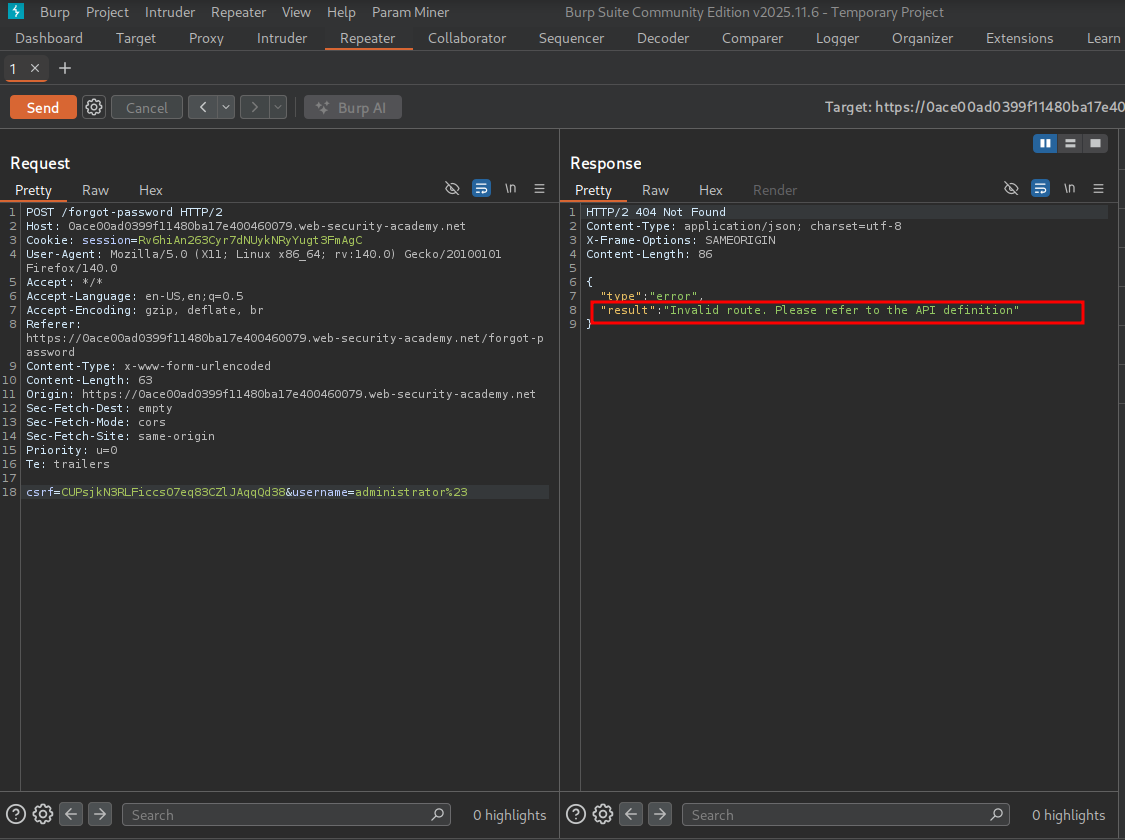The width and height of the screenshot is (1125, 840).
Task: Switch to the Organizer tab
Action: (922, 38)
